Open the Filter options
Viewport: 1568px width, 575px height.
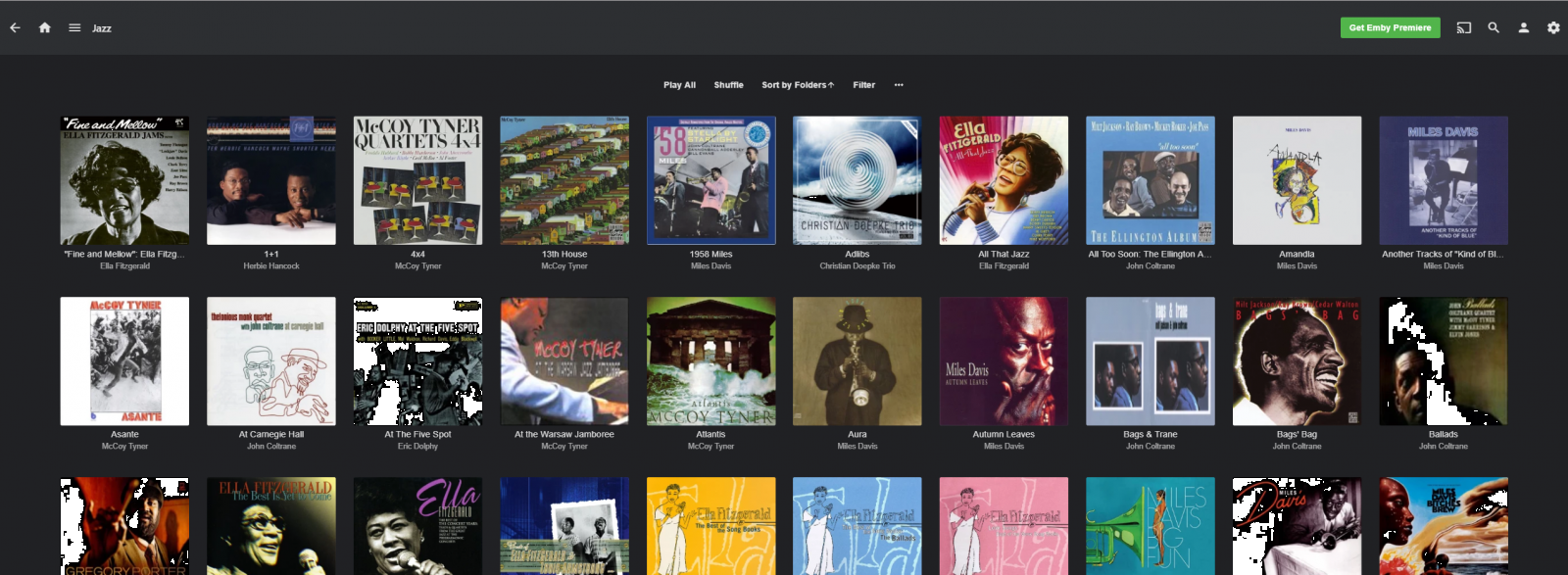click(863, 85)
